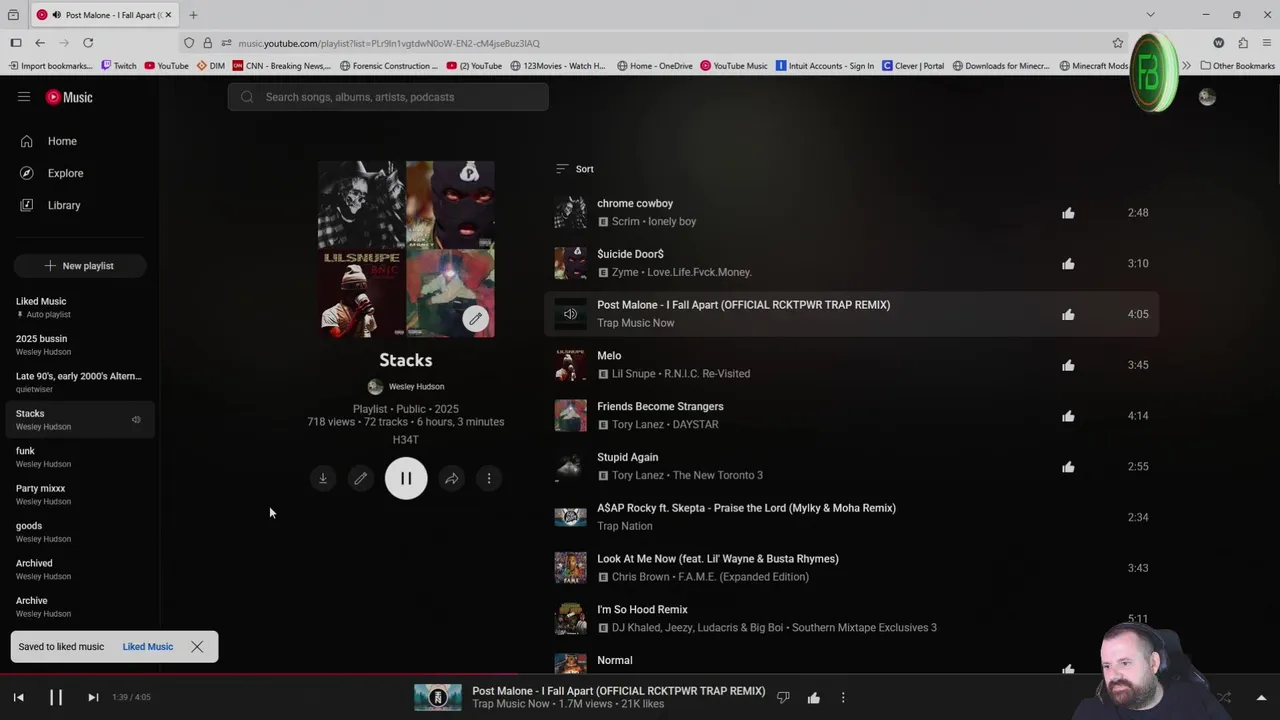
Task: Select I'm So Hood Remix track
Action: [x=642, y=610]
